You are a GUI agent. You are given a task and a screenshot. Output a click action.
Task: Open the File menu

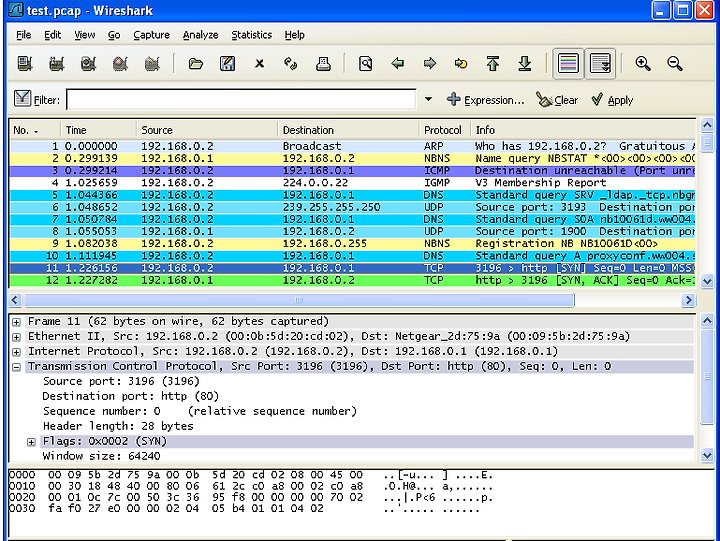click(x=24, y=35)
